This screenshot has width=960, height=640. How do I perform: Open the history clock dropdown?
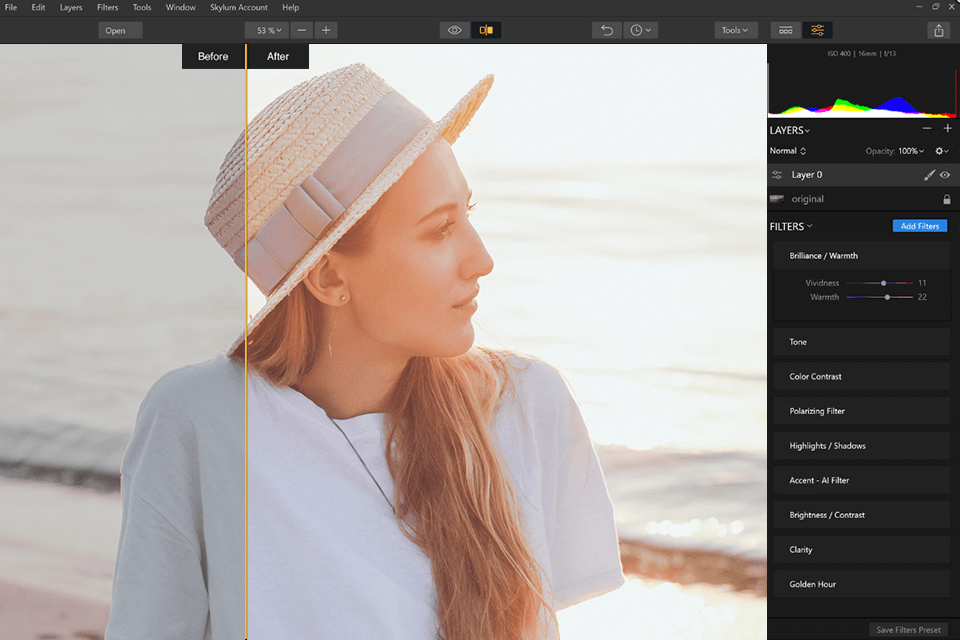640,30
